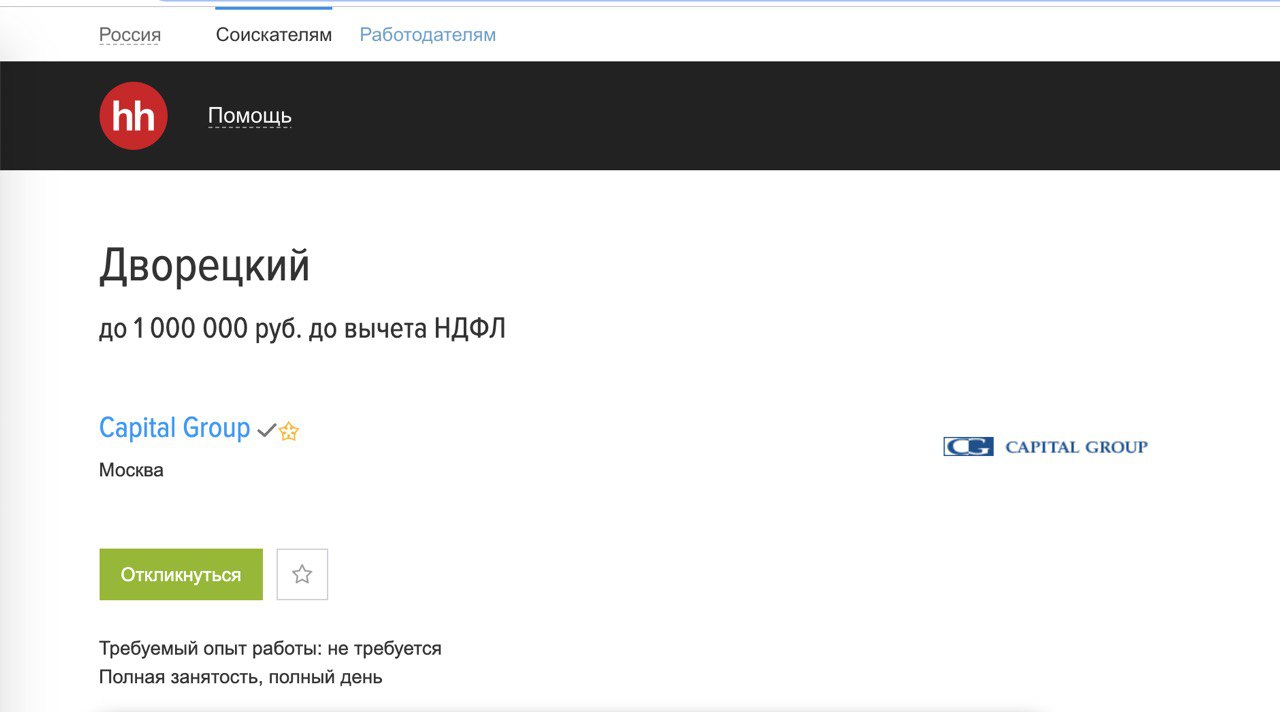Select the Дворецкий vacancy title
The height and width of the screenshot is (712, 1280).
pyautogui.click(x=205, y=266)
